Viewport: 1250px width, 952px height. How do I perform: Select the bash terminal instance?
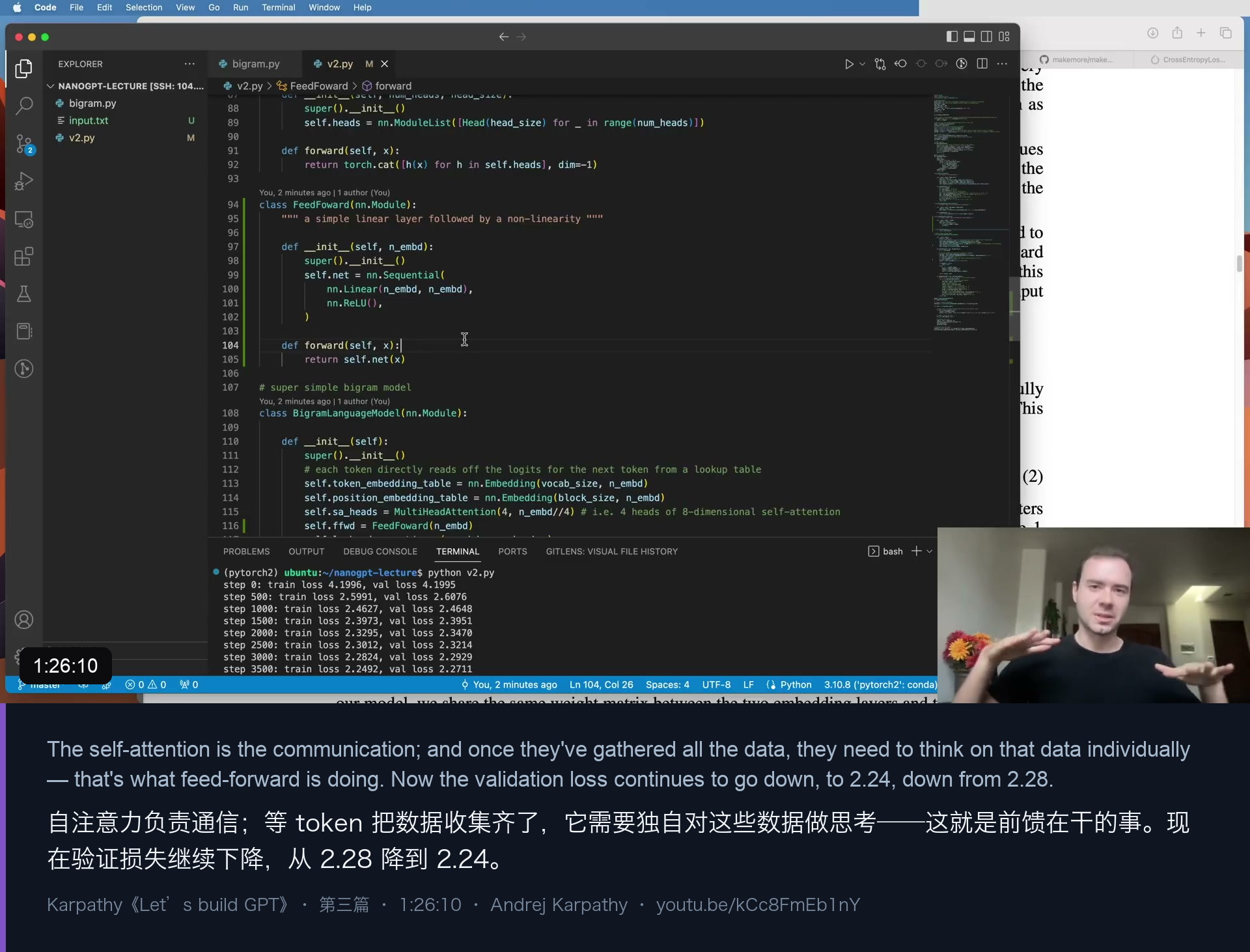(x=885, y=552)
